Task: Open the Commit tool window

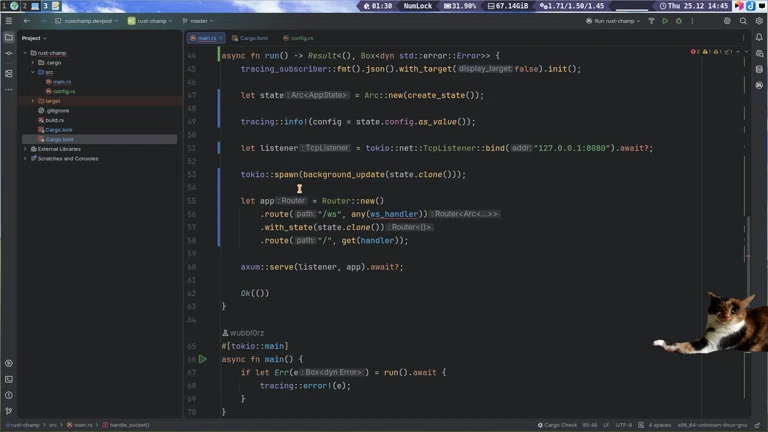Action: click(x=9, y=55)
